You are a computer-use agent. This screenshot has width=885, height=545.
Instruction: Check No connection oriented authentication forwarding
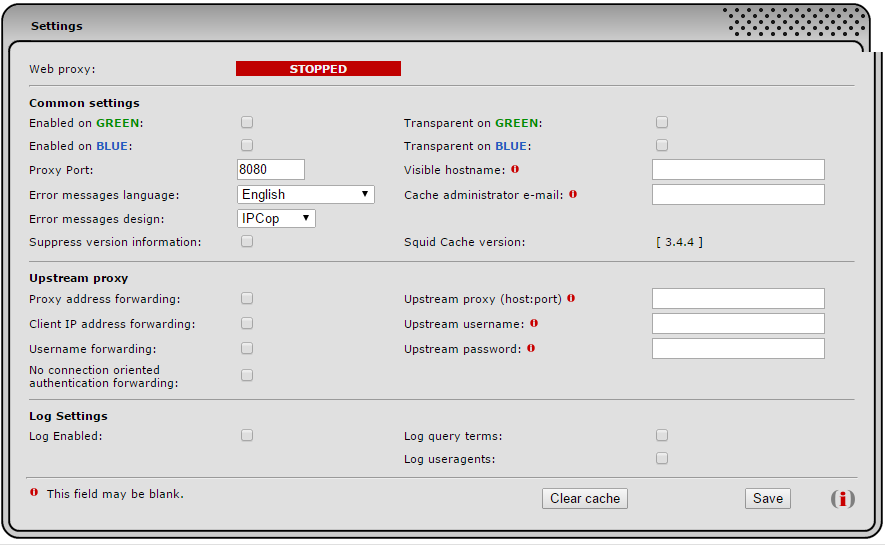[247, 376]
